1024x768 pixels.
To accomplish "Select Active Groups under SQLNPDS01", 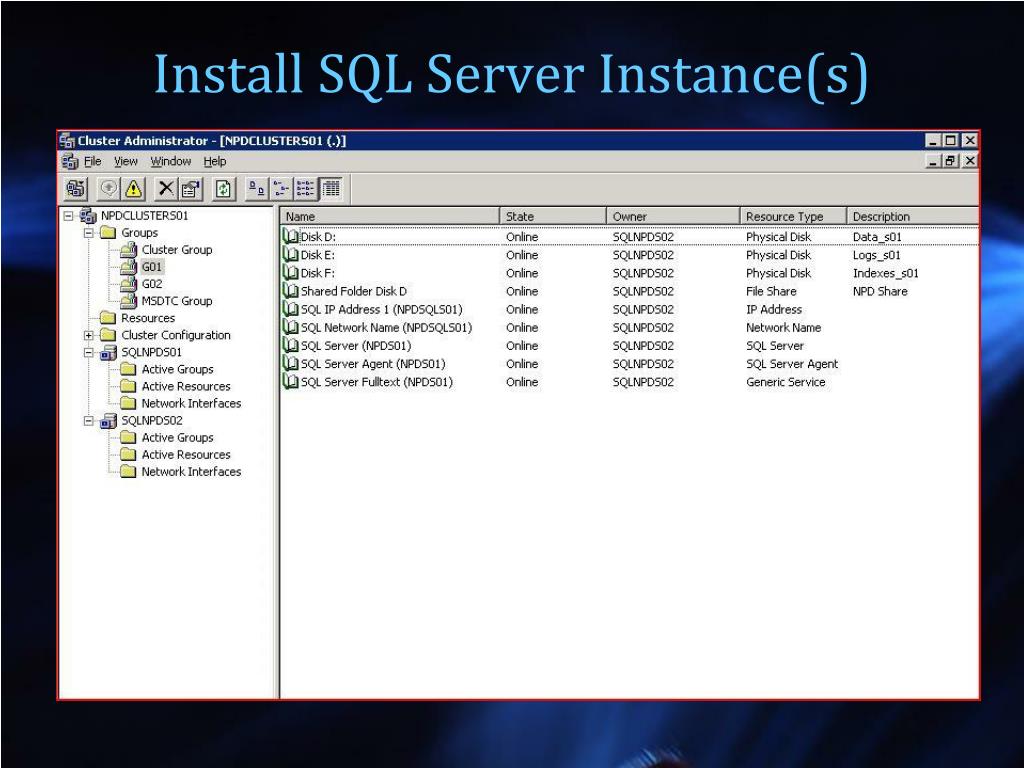I will pos(178,369).
